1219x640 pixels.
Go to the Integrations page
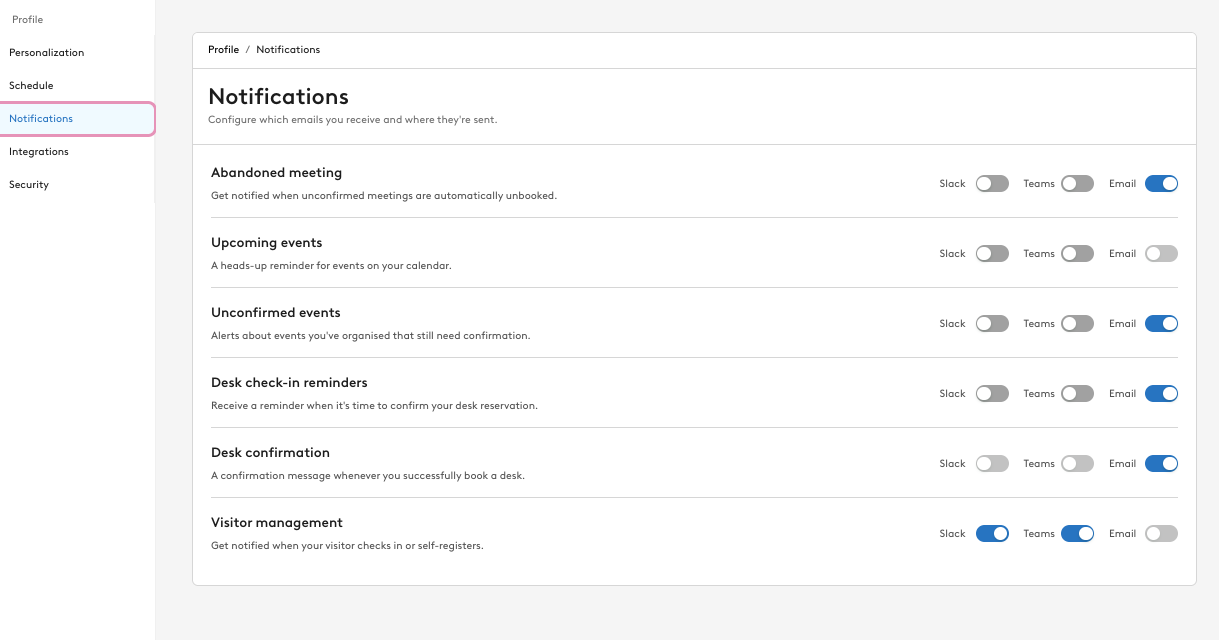pyautogui.click(x=38, y=151)
